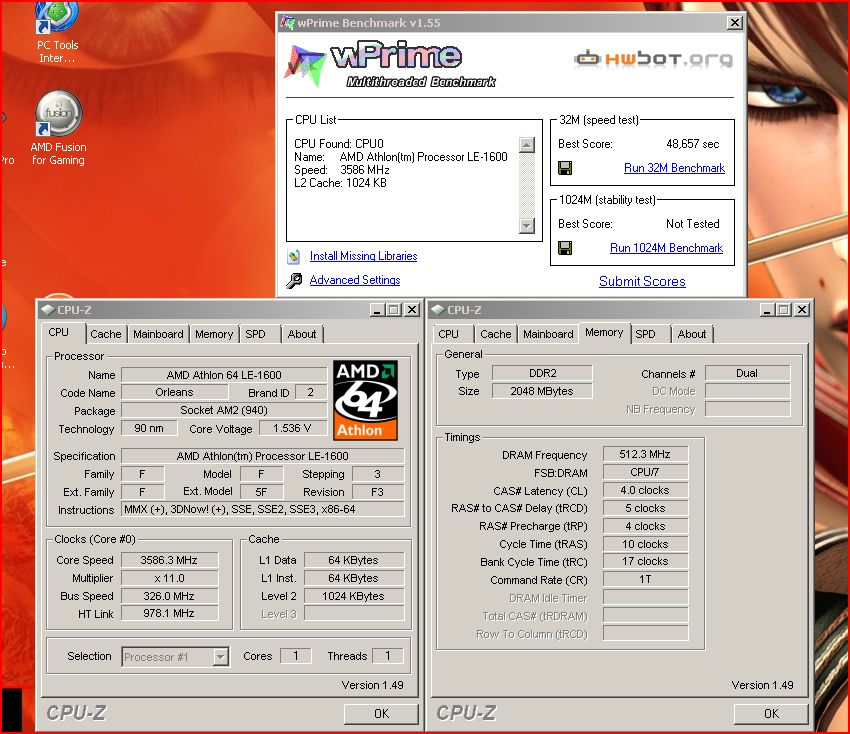850x734 pixels.
Task: Switch to Cache tab in right CPU-Z
Action: tap(495, 334)
